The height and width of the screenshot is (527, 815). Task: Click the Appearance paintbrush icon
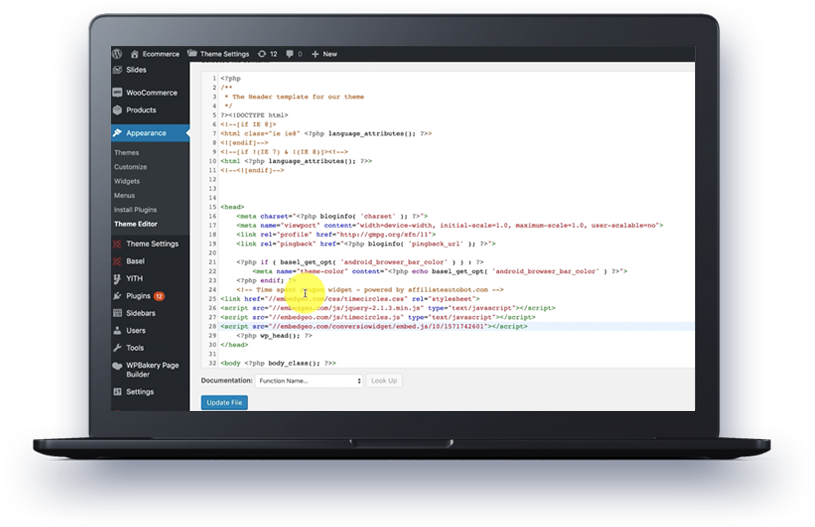pos(117,133)
